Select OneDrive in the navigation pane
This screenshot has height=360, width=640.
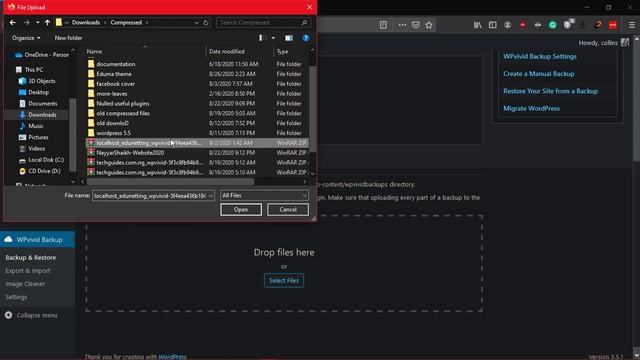[42, 55]
